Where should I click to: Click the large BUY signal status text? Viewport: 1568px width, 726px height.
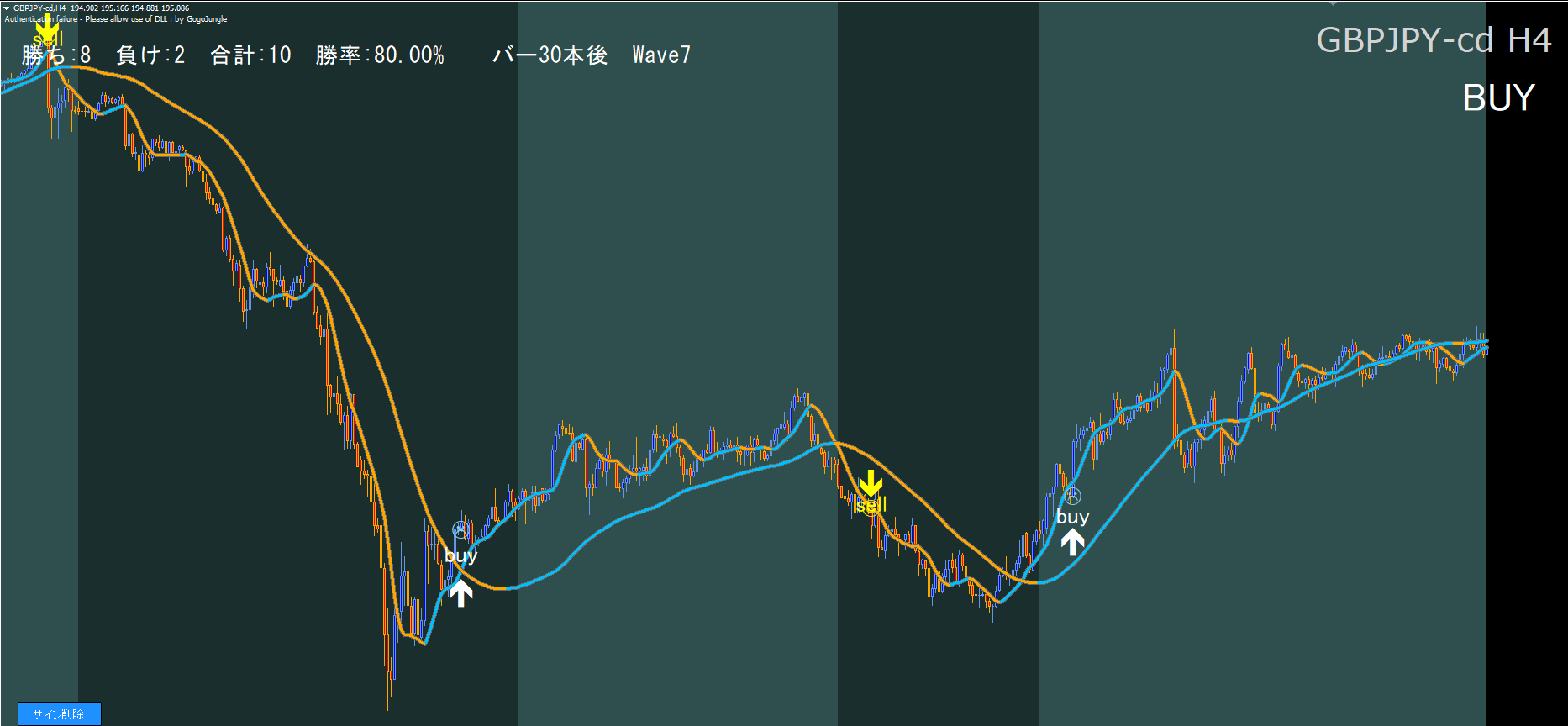(1498, 98)
